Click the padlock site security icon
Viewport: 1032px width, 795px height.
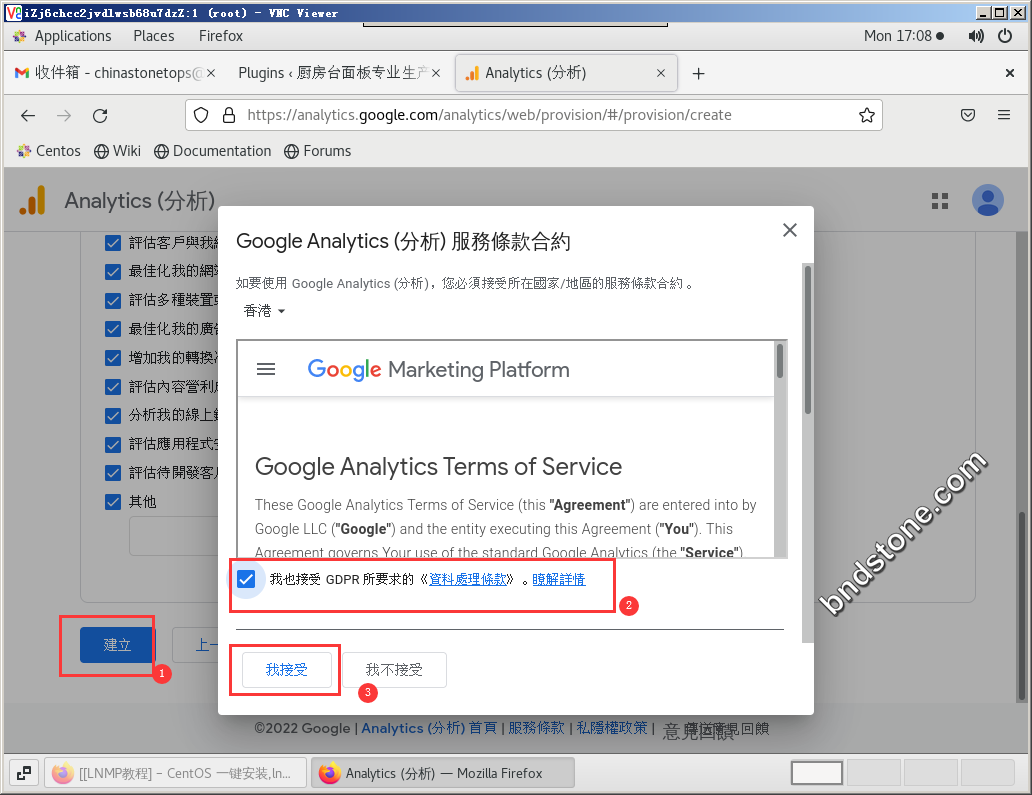tap(229, 115)
